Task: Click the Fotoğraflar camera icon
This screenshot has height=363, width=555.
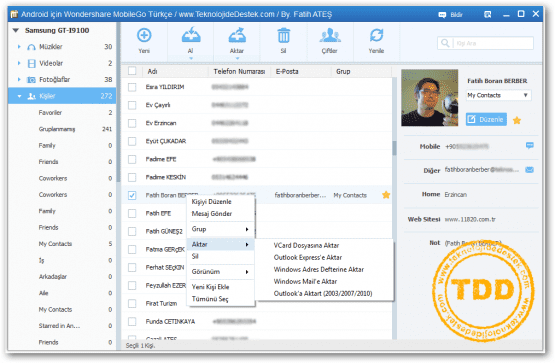Action: [32, 80]
